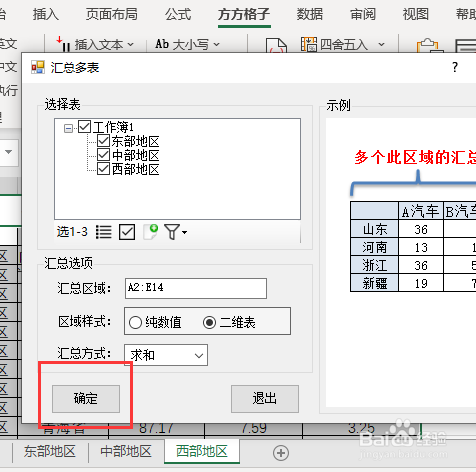This screenshot has height=472, width=476.
Task: Click the 四舍五入 rounding icon
Action: (x=309, y=44)
